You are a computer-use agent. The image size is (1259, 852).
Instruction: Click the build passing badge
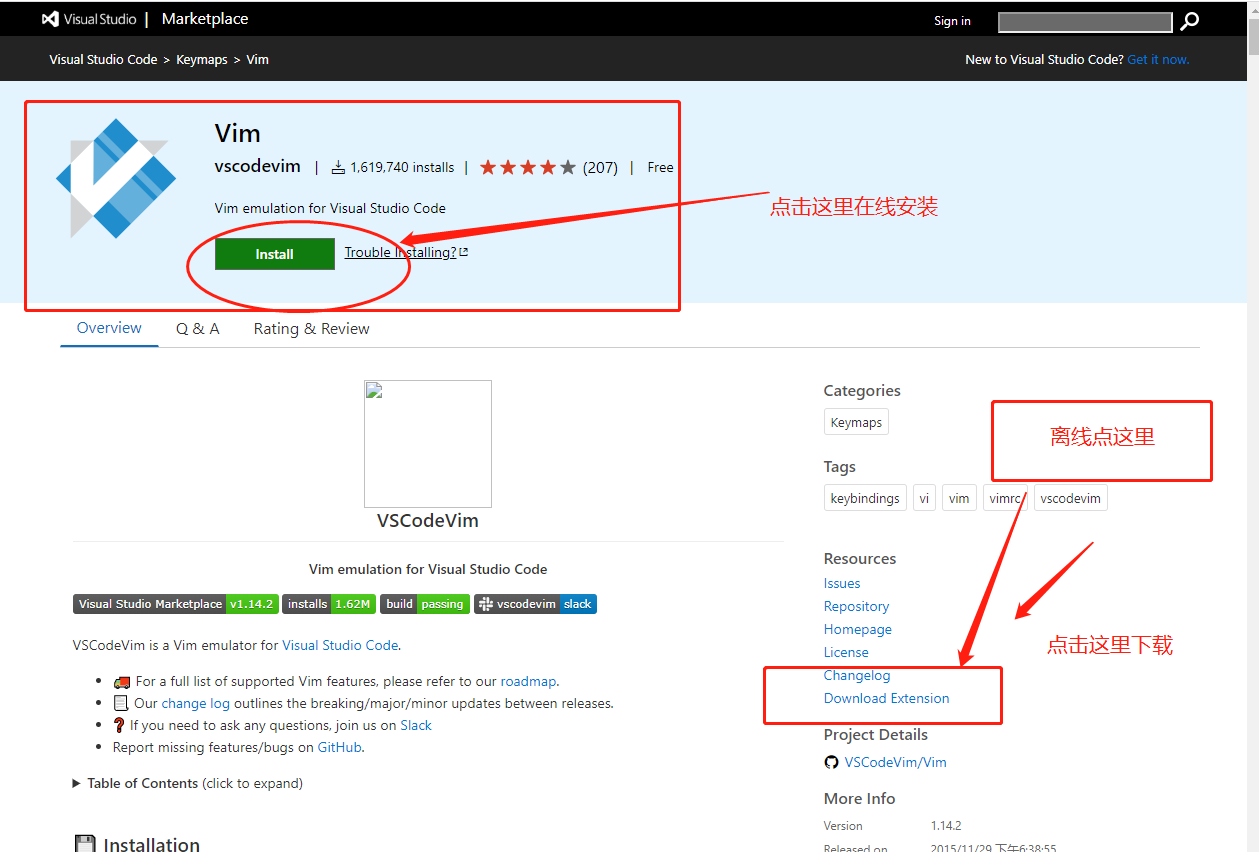pyautogui.click(x=425, y=604)
